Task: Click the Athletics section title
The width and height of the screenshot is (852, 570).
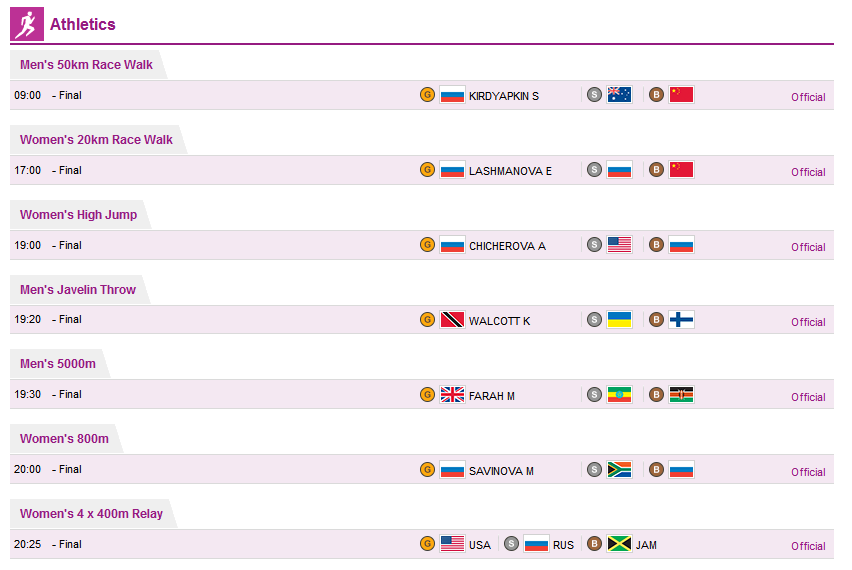Action: coord(83,24)
